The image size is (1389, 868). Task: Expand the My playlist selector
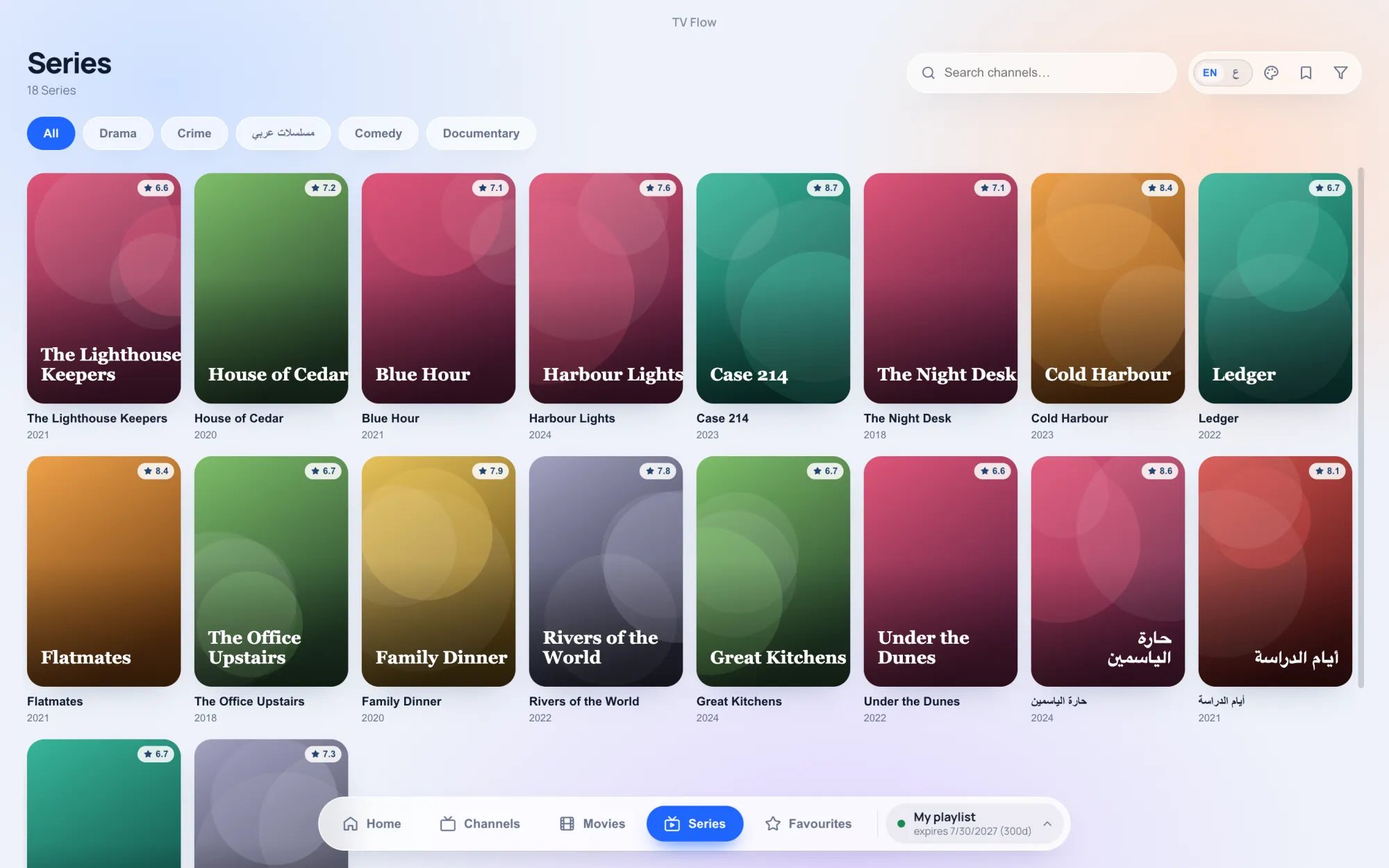pos(974,824)
